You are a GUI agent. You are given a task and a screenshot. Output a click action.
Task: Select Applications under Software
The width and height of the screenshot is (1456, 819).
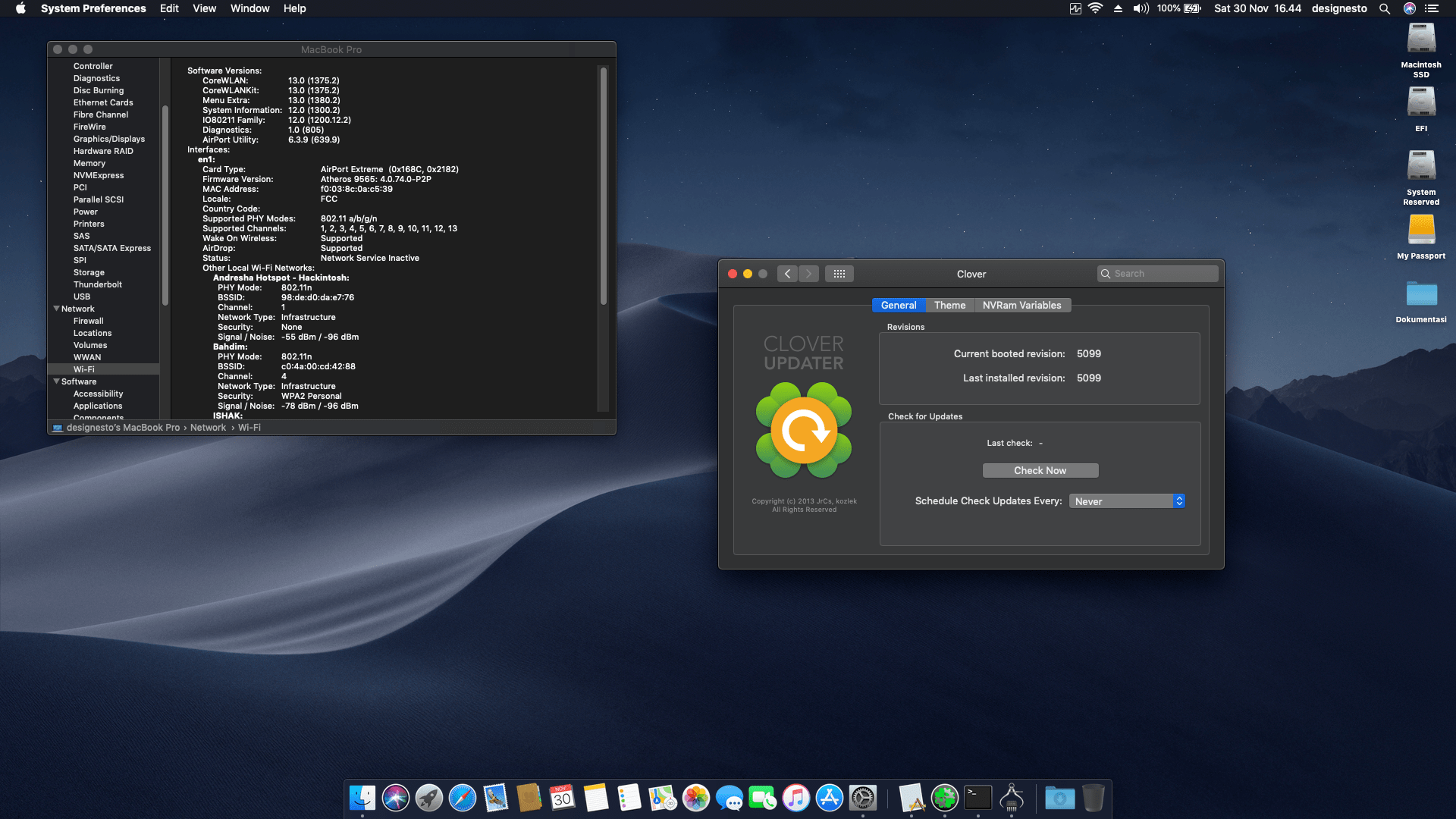click(98, 406)
